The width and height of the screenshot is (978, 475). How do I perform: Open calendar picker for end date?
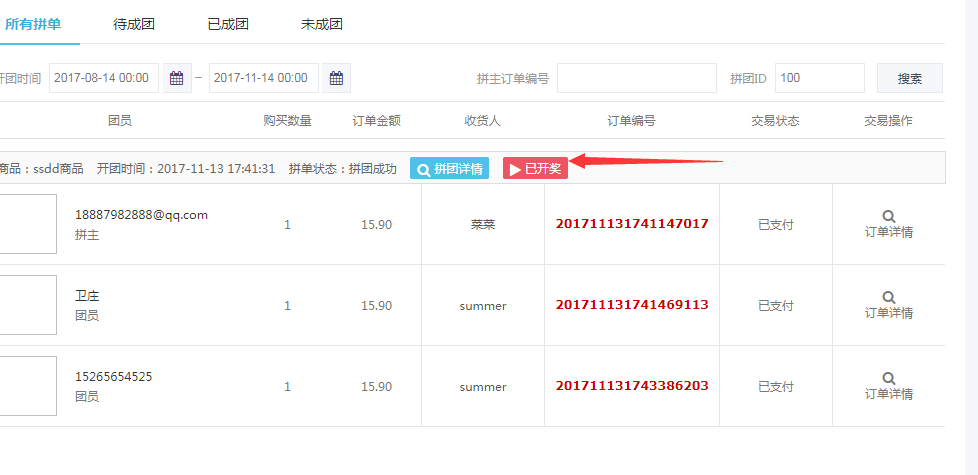pos(336,78)
